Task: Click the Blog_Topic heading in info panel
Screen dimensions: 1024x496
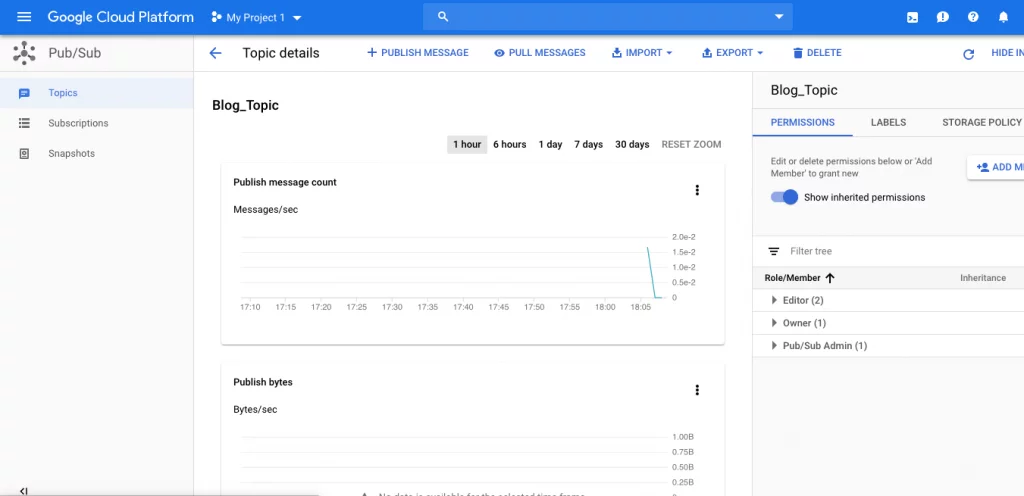Action: [x=804, y=90]
